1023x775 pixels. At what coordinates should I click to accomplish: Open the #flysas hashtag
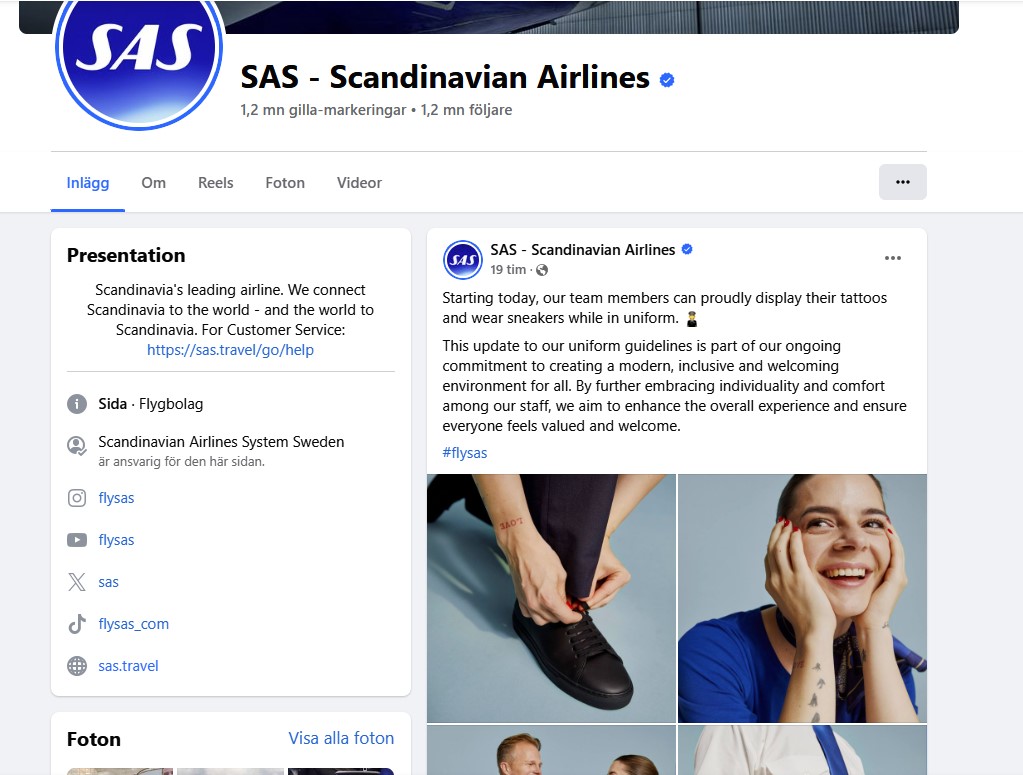(465, 453)
